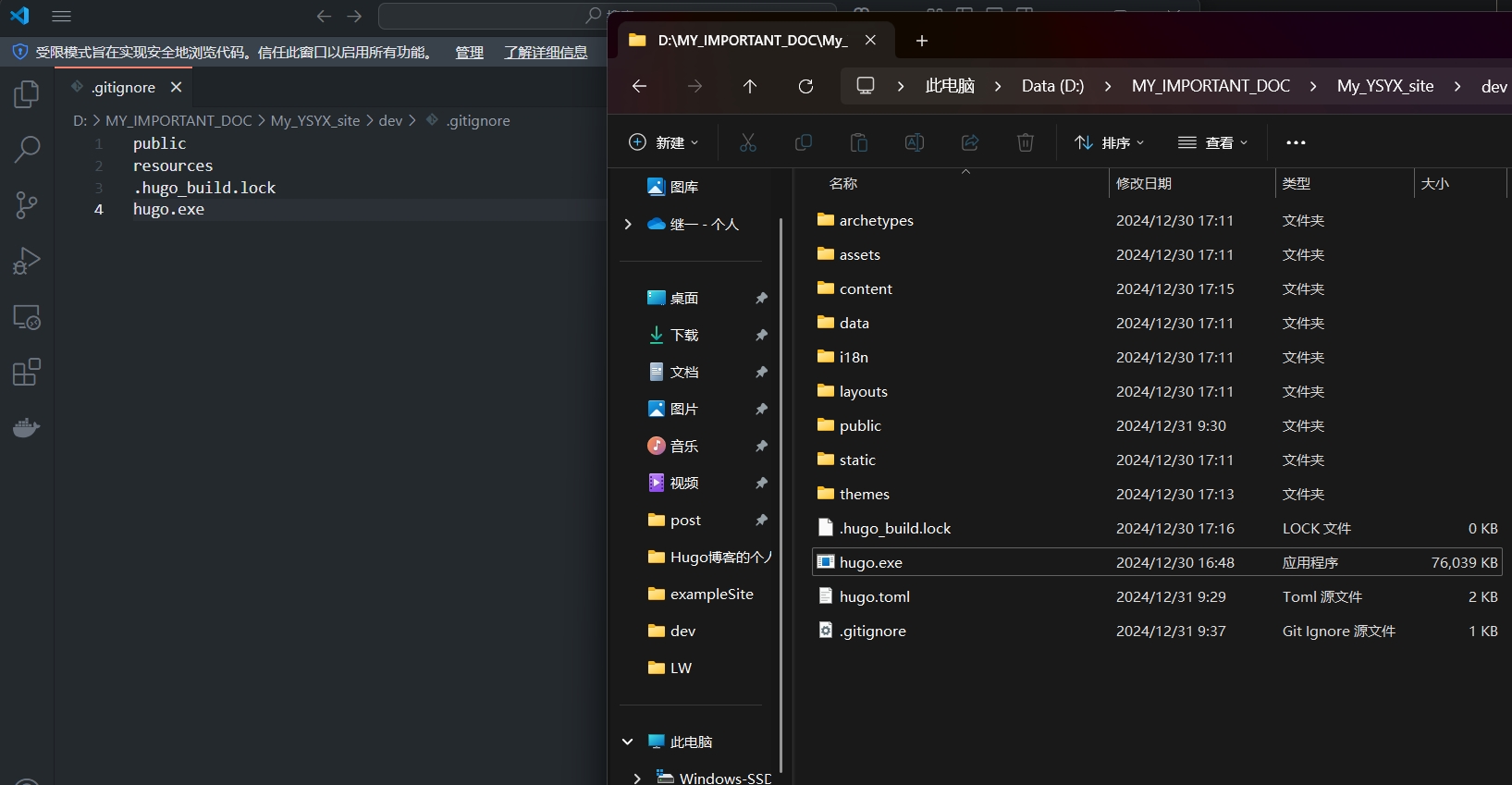Open the 排序 sort dropdown
Viewport: 1512px width, 785px height.
1110,142
